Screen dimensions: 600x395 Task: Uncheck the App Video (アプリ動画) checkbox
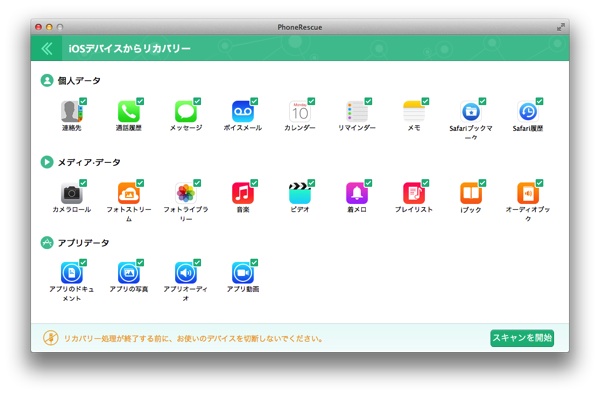click(254, 263)
